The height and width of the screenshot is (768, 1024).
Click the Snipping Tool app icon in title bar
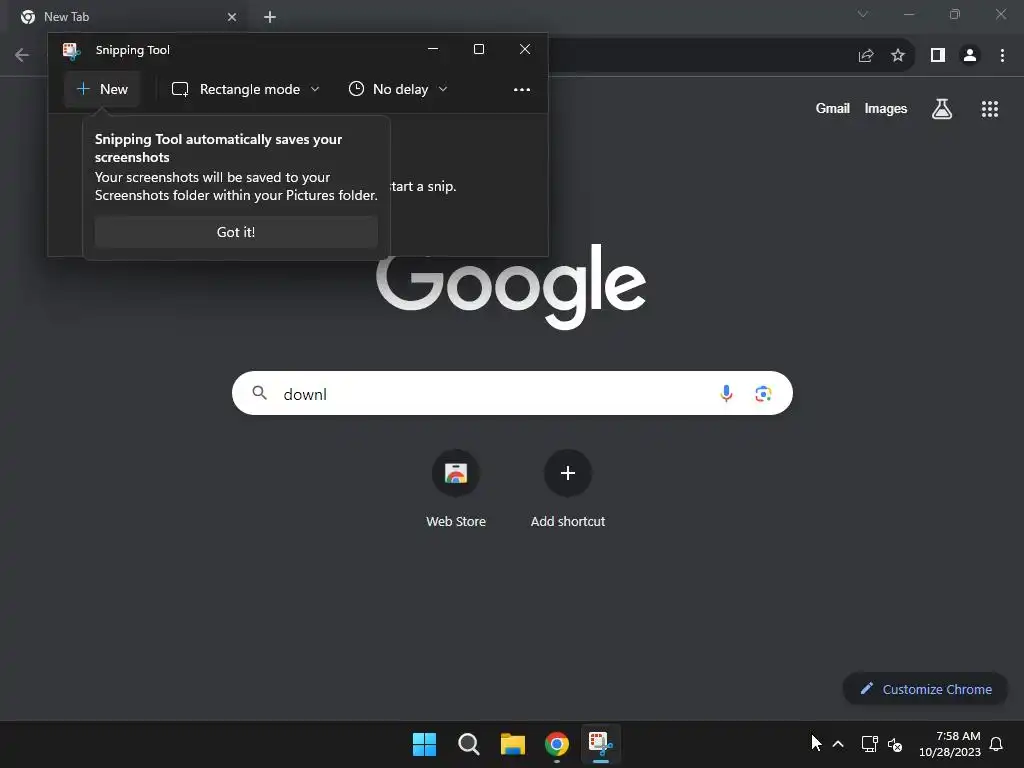[71, 50]
